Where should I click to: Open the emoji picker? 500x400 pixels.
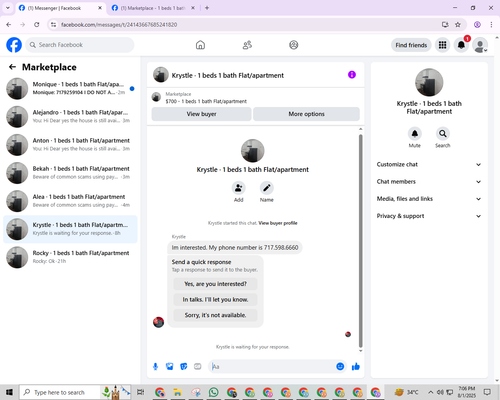340,367
